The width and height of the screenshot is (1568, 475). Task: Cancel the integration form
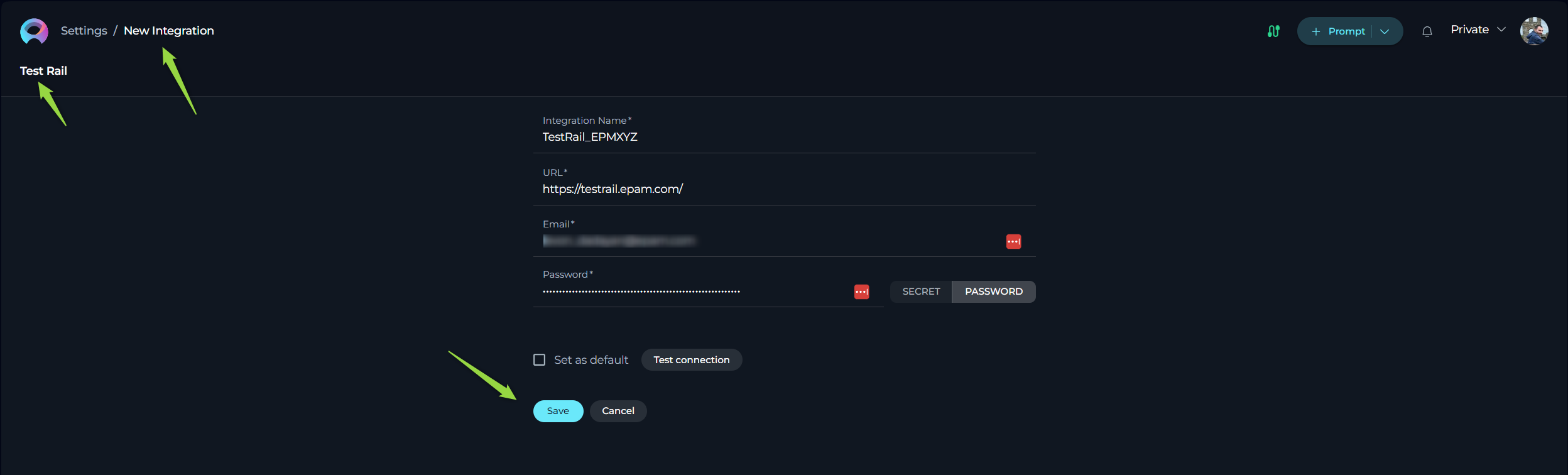(618, 411)
